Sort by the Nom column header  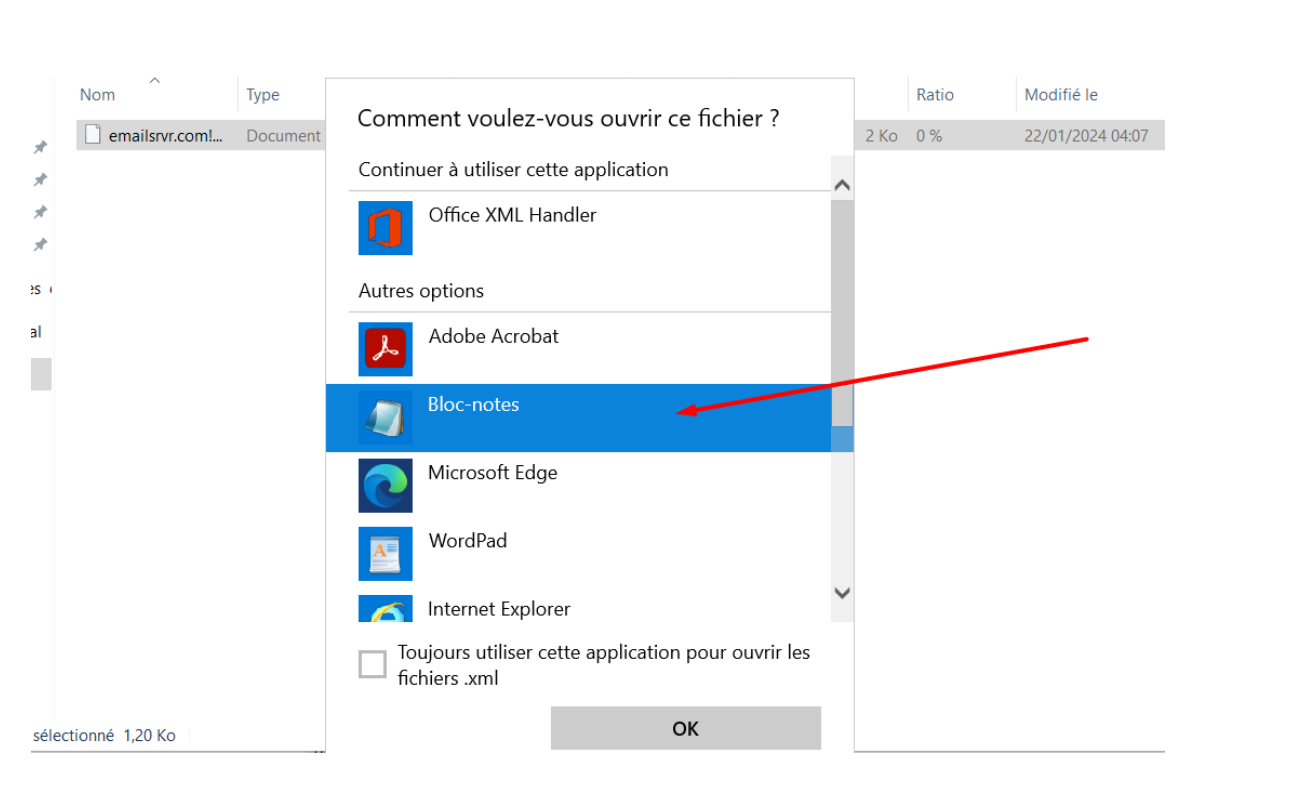(x=97, y=95)
